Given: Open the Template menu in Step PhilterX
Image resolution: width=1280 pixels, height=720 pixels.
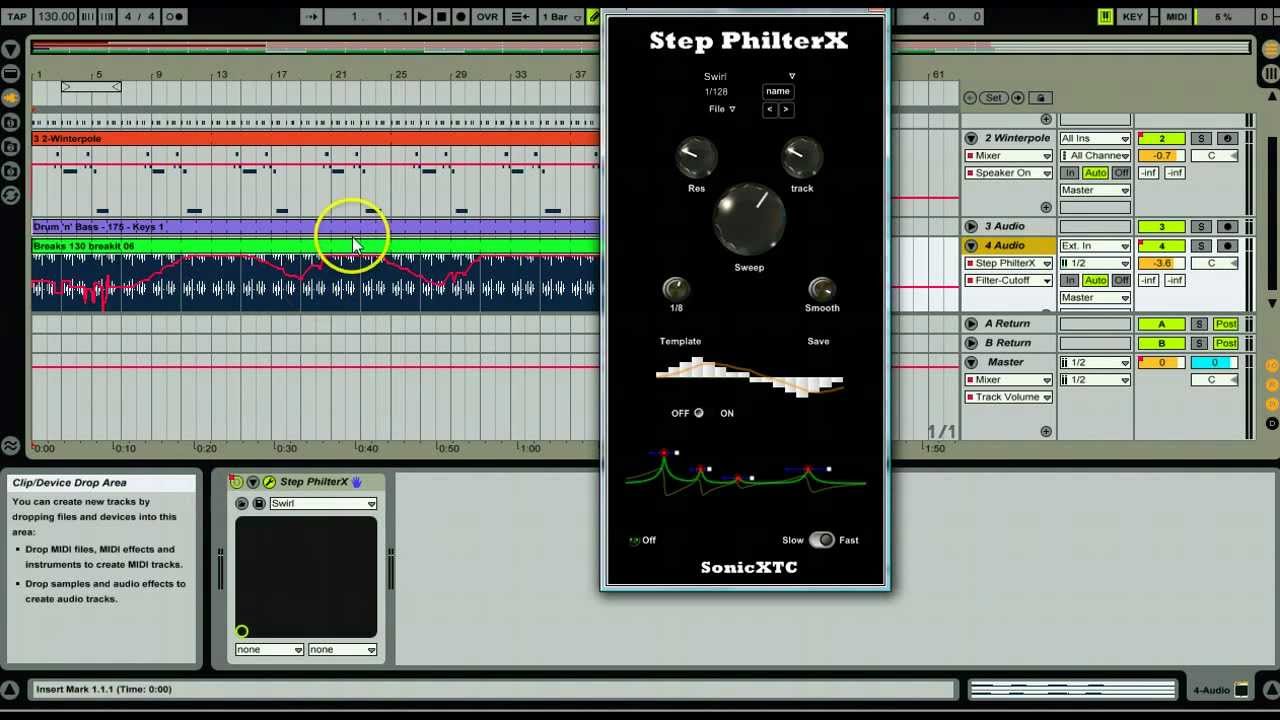Looking at the screenshot, I should 680,341.
